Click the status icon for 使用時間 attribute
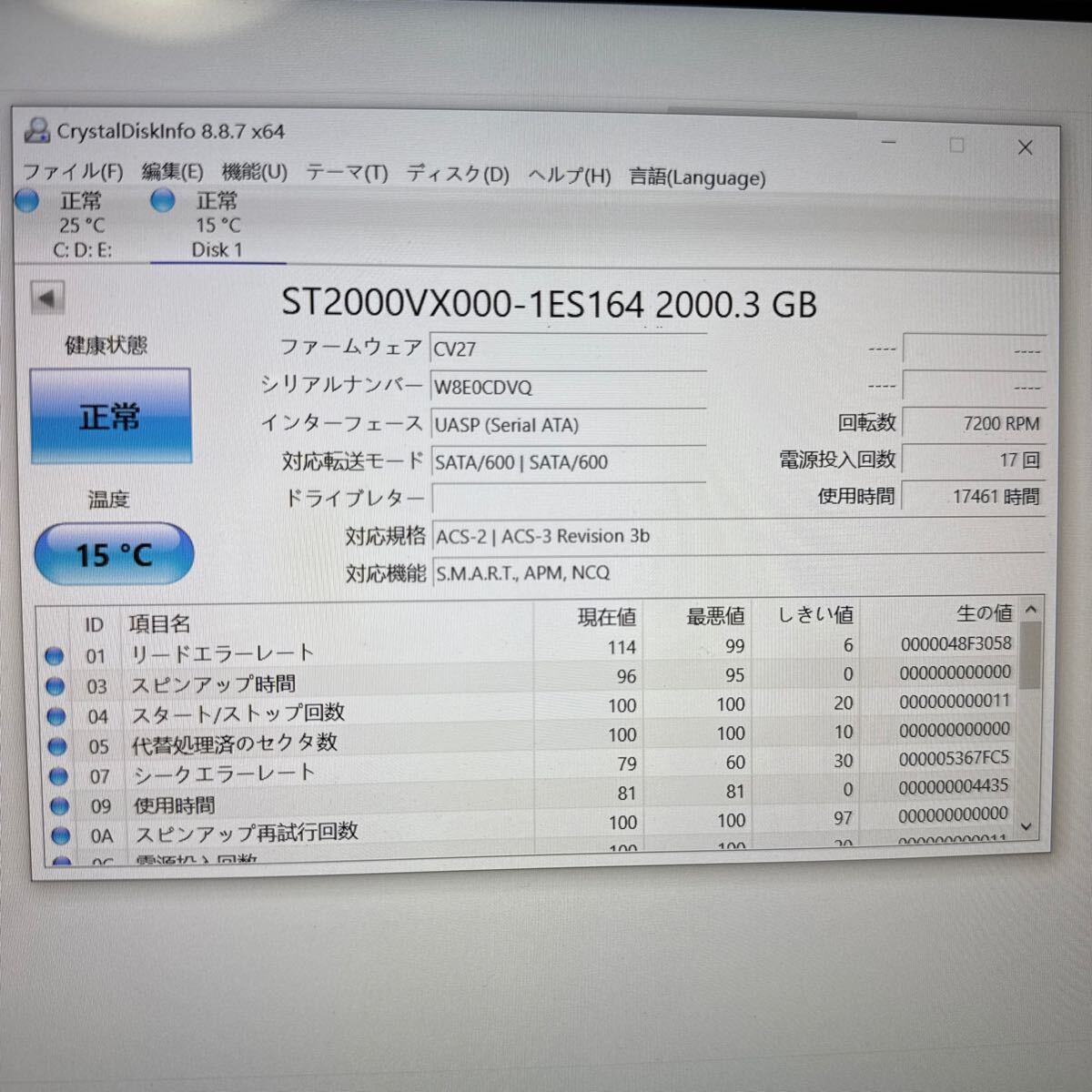Screen dimensions: 1092x1092 (x=55, y=804)
